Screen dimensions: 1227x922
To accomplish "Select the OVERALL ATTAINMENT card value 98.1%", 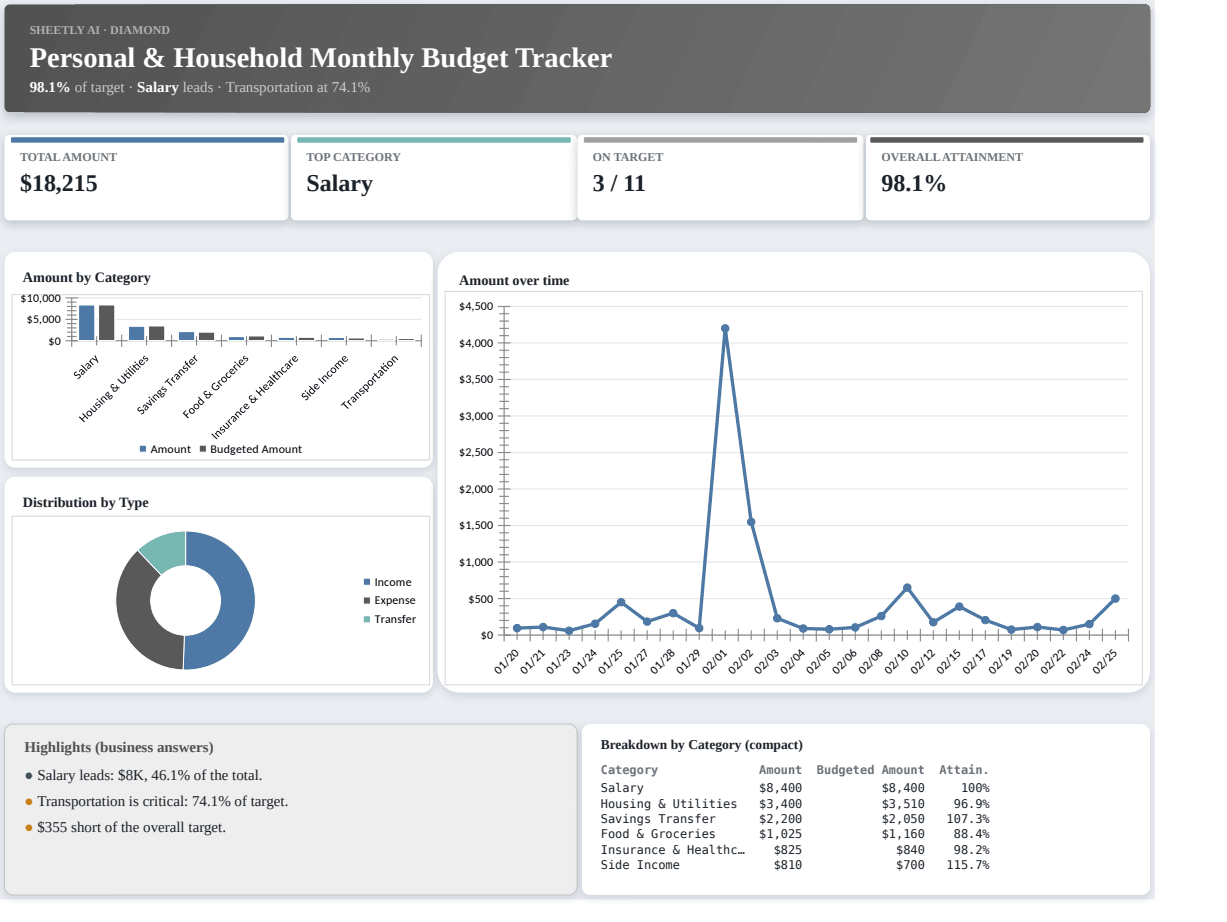I will (x=913, y=184).
